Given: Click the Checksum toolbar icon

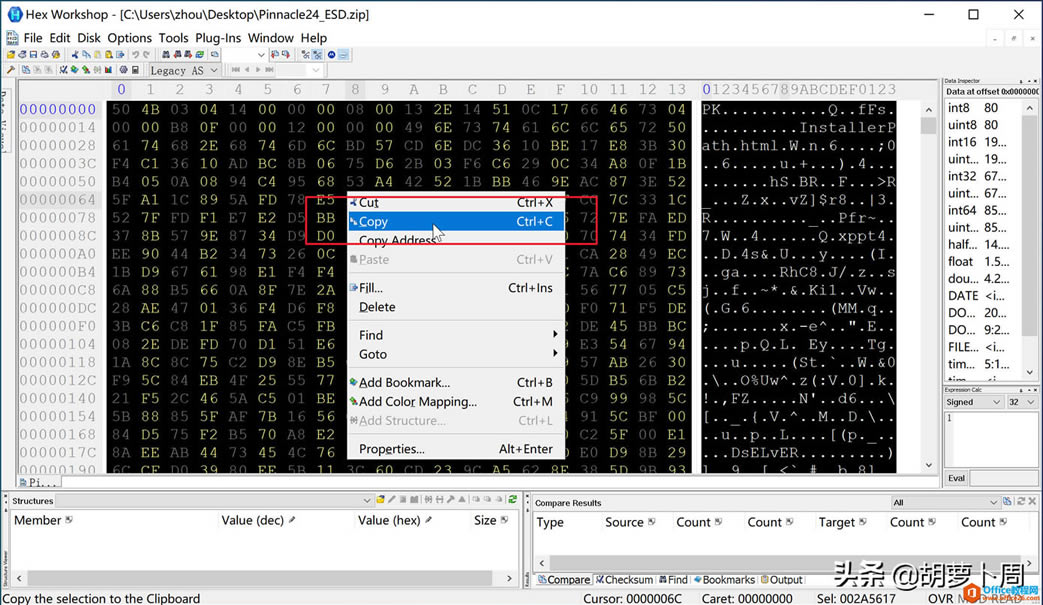Looking at the screenshot, I should click(63, 70).
